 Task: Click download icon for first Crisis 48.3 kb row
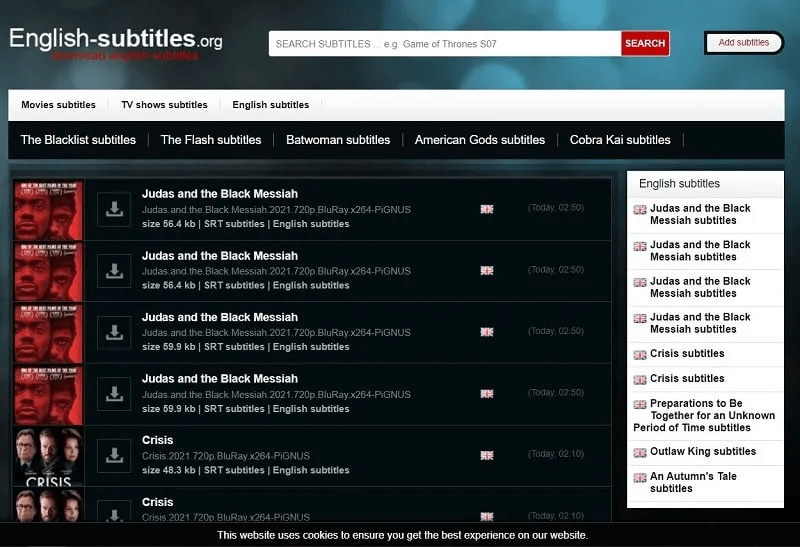tap(114, 455)
